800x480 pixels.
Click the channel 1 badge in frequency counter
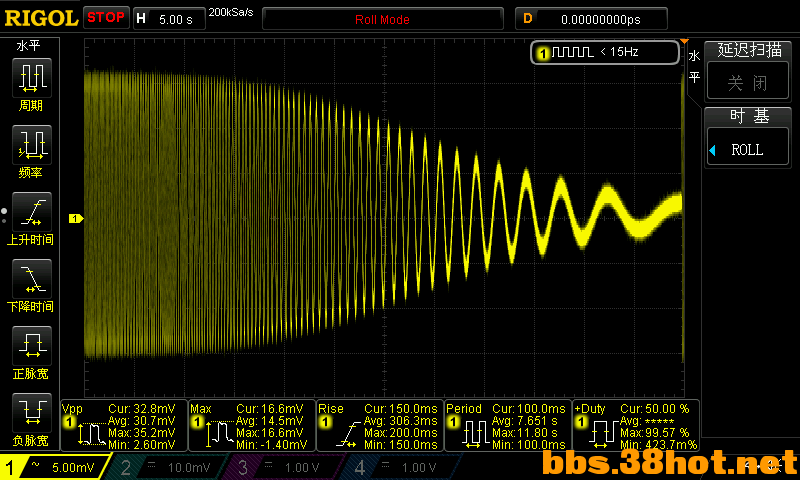(543, 53)
